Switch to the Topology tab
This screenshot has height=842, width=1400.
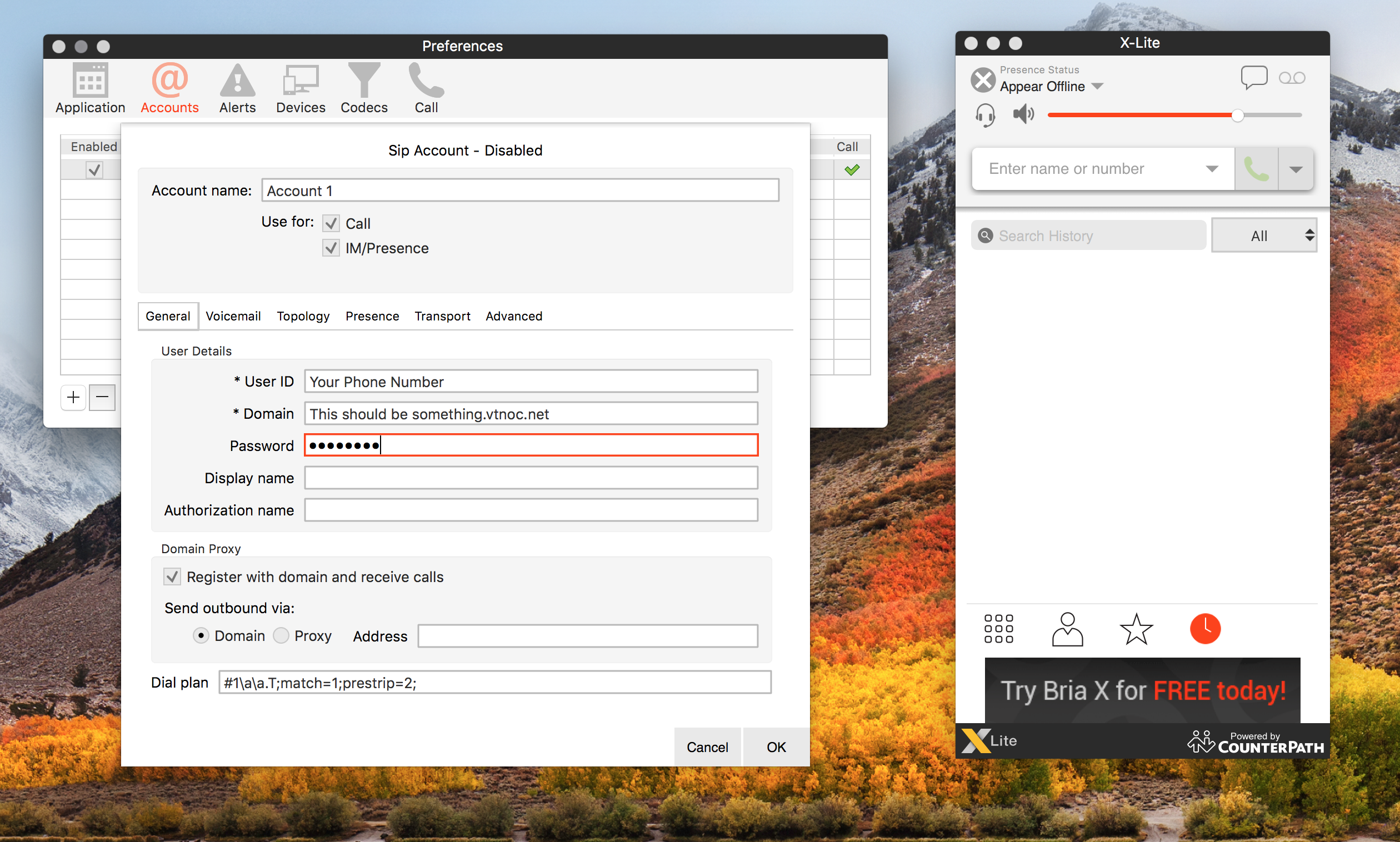click(x=303, y=316)
